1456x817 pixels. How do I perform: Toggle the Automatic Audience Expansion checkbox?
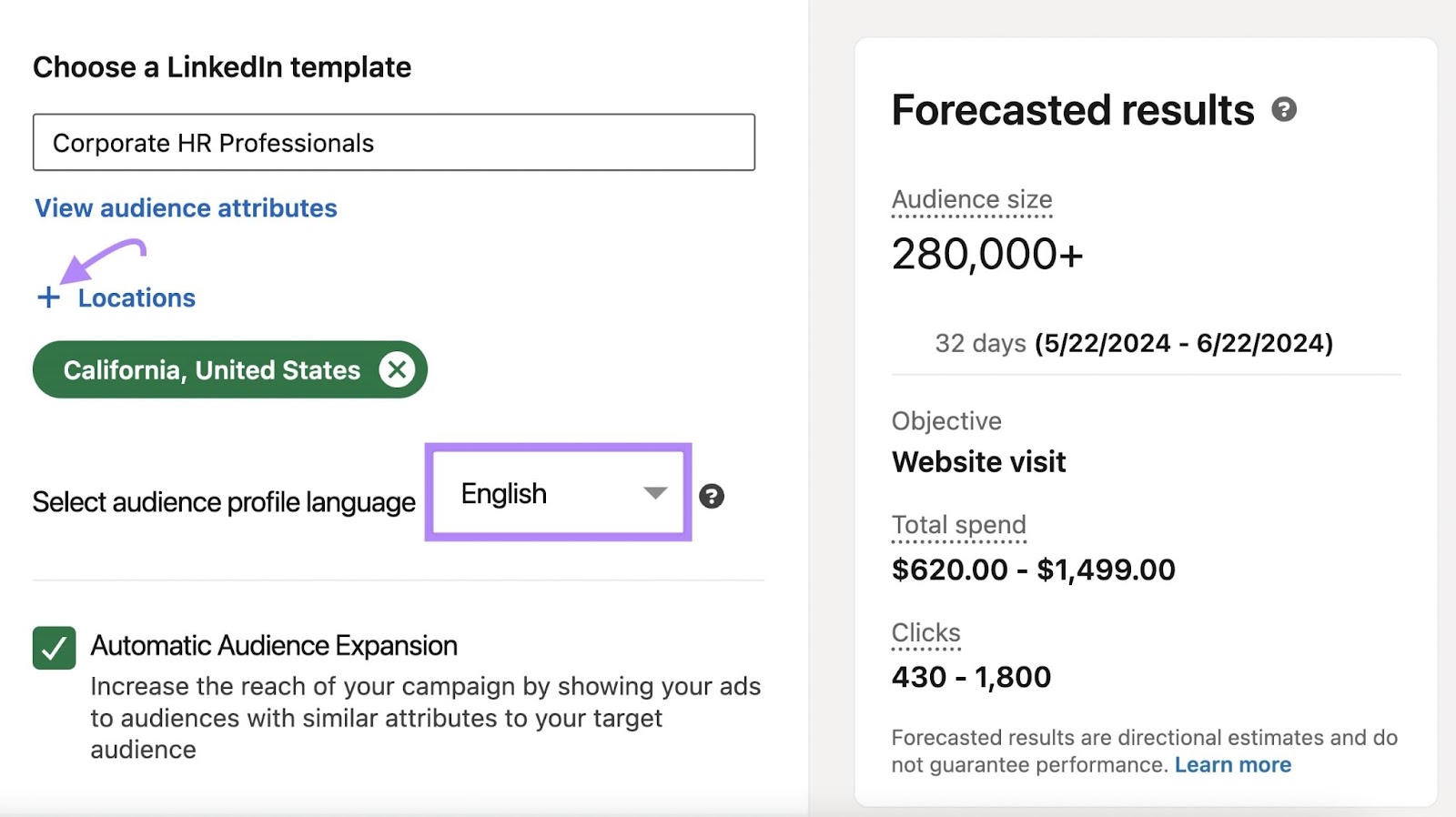click(54, 646)
